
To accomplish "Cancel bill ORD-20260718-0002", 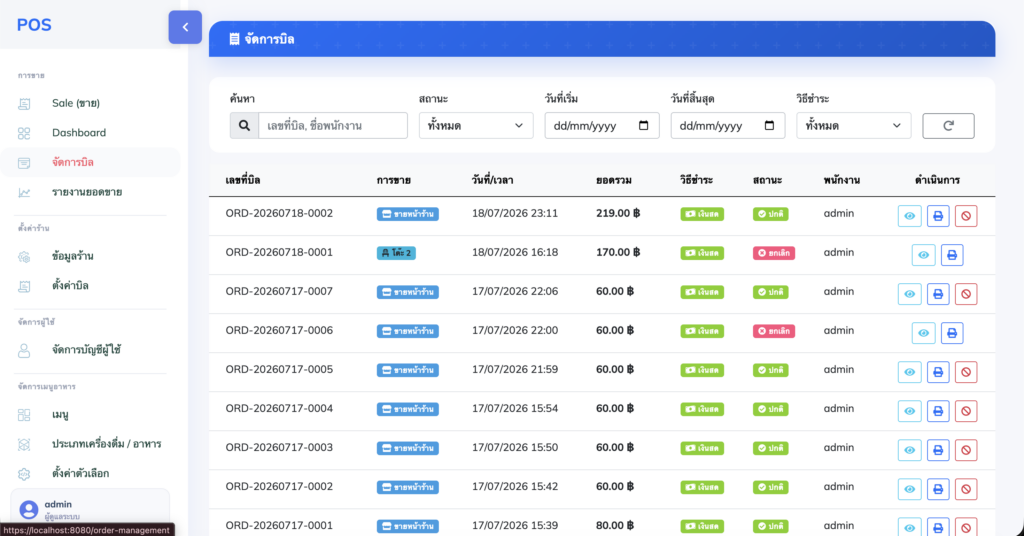I will click(966, 216).
